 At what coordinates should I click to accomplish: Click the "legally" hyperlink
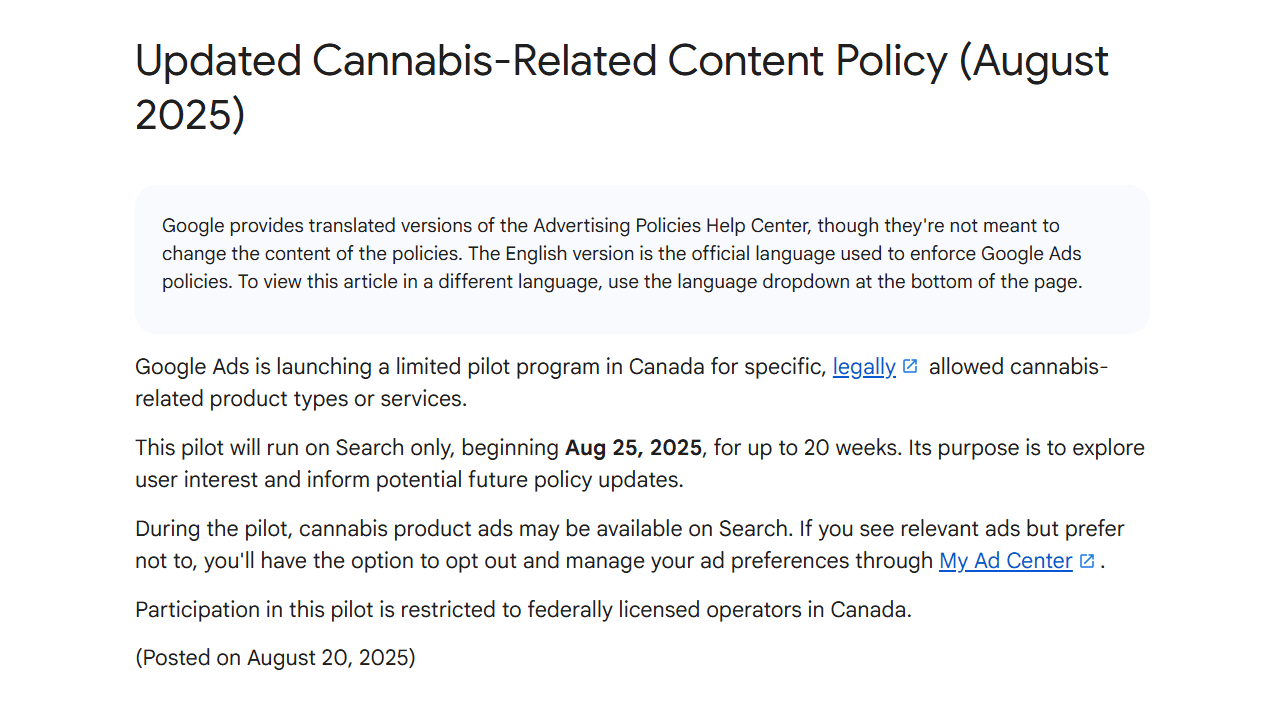point(864,367)
